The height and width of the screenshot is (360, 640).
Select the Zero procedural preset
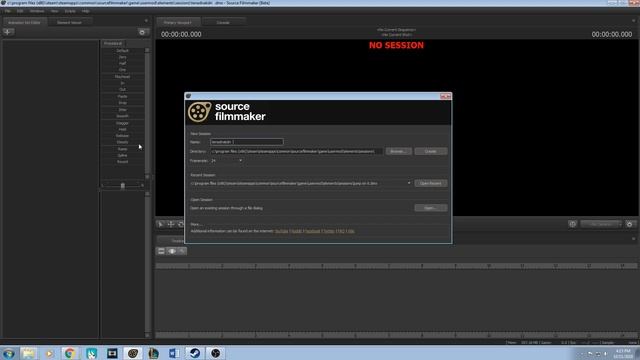click(122, 57)
